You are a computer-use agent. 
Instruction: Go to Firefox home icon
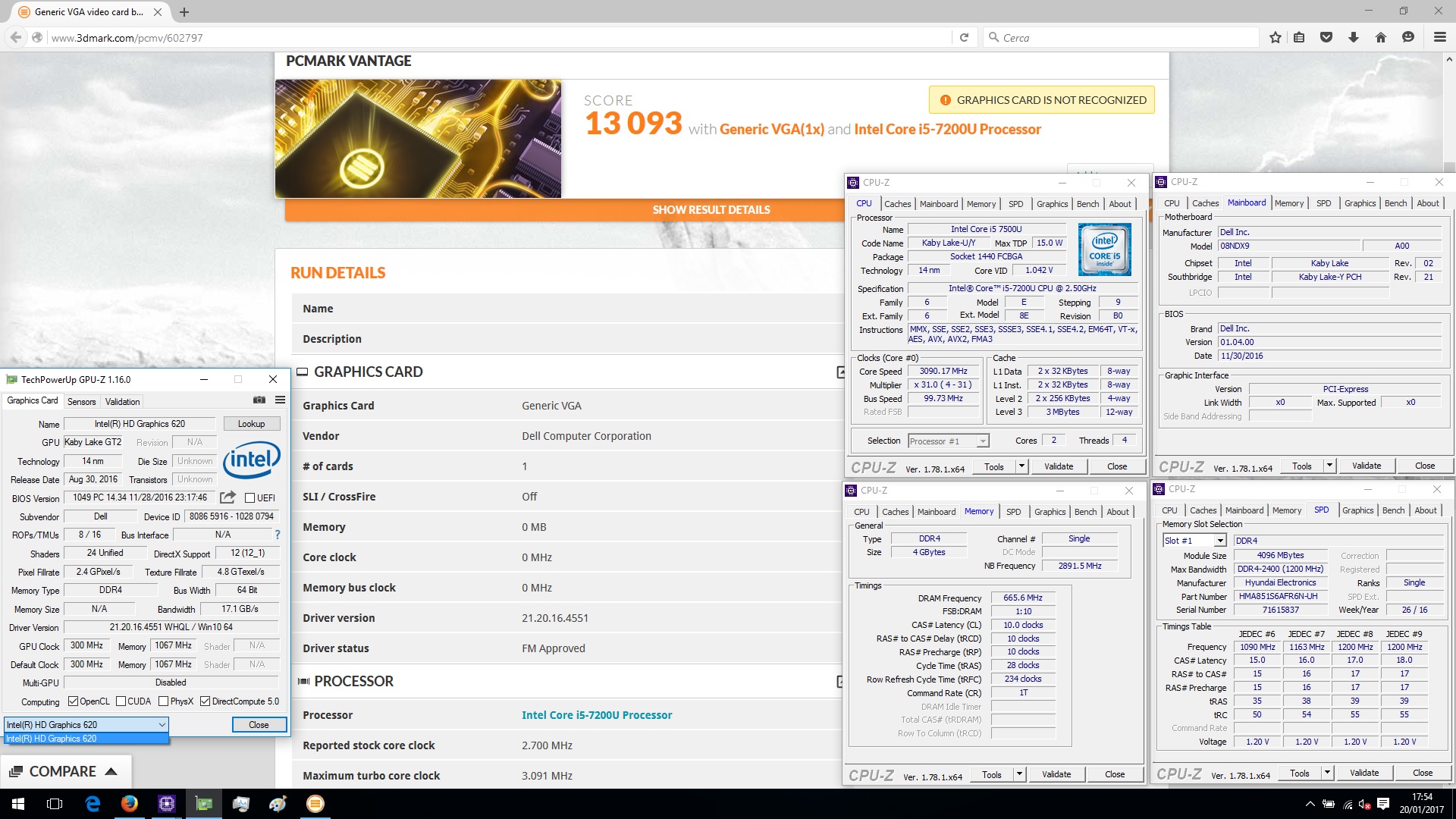[1381, 37]
